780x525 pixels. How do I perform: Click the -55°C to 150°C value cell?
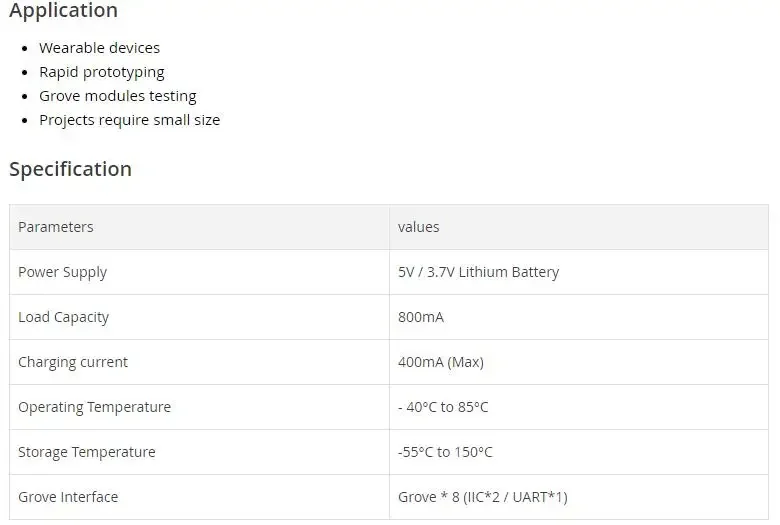[445, 452]
